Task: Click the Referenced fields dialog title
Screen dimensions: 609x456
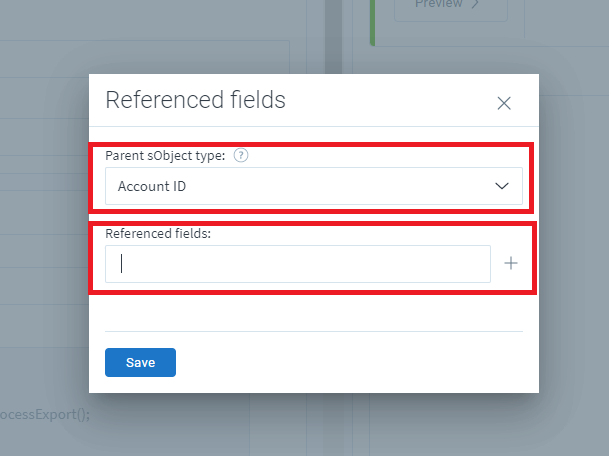Action: click(x=195, y=100)
